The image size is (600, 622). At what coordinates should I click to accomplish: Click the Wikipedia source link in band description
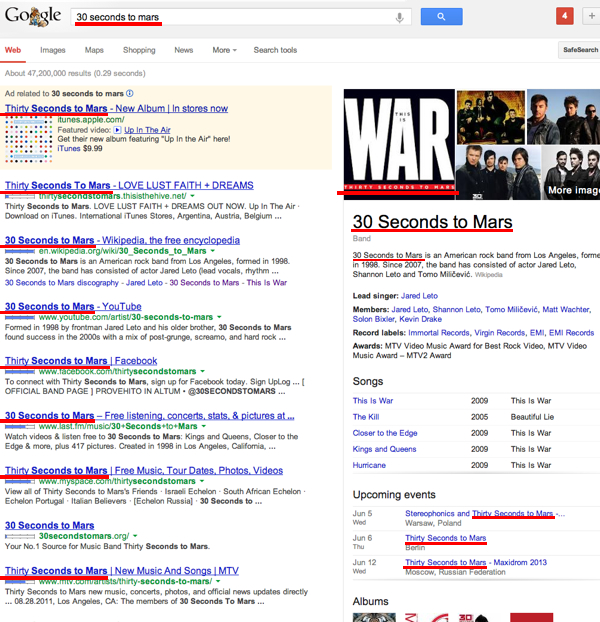489,275
